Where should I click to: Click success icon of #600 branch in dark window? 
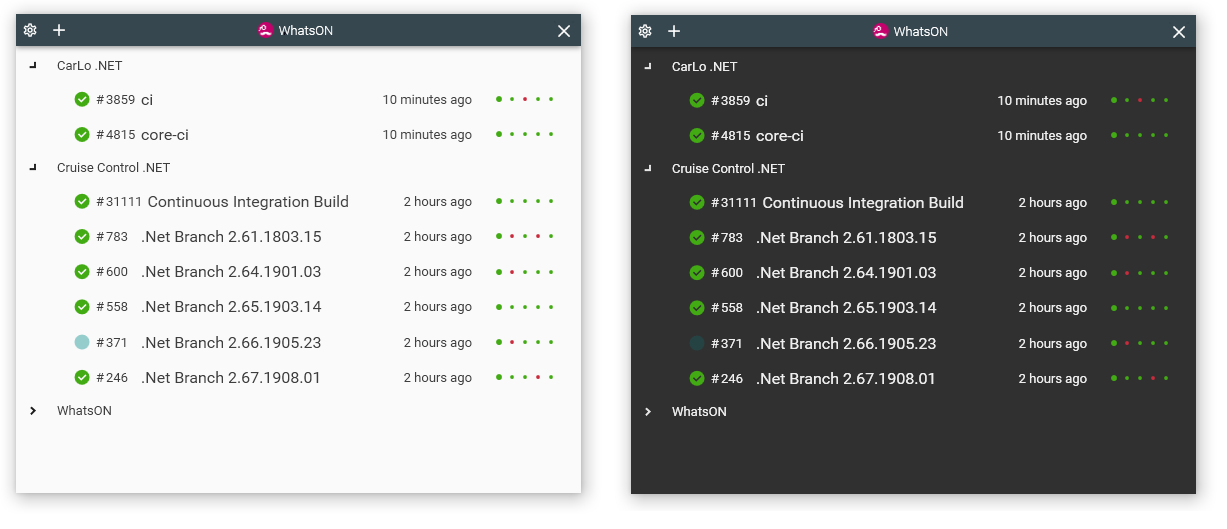(697, 272)
